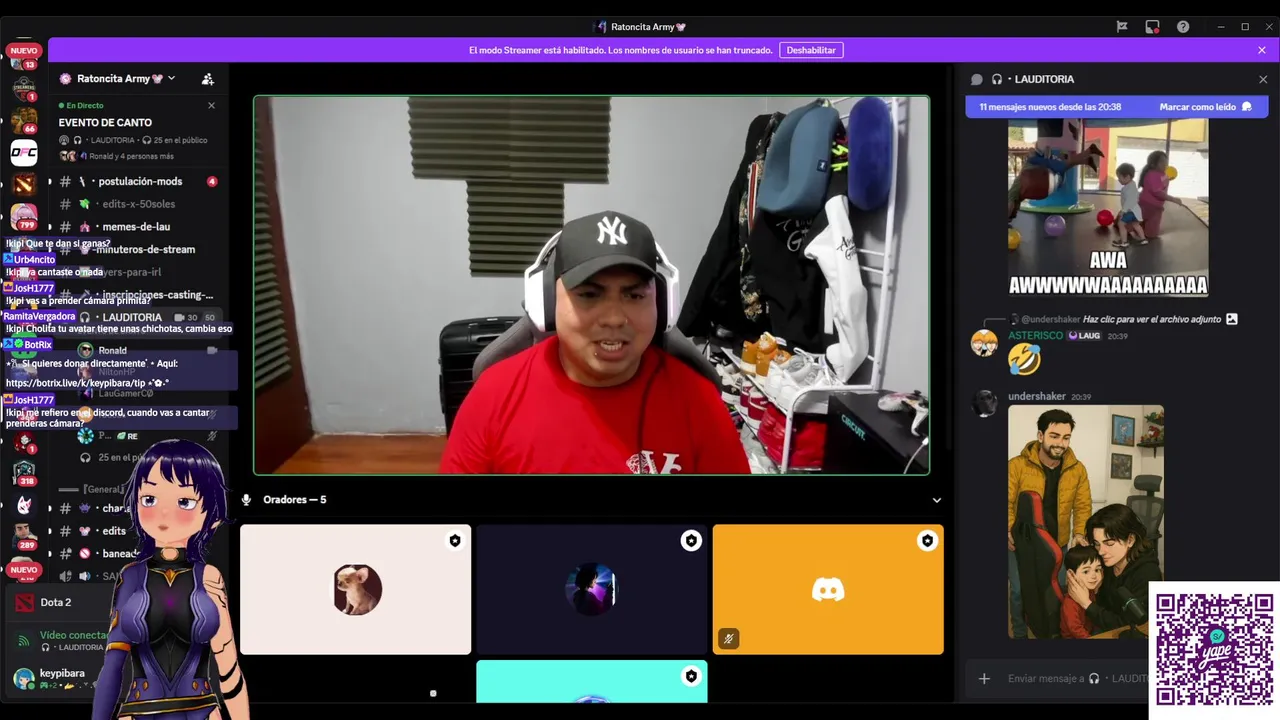Click the lower NUEVO unread servers indicator
1280x720 pixels.
[x=24, y=570]
